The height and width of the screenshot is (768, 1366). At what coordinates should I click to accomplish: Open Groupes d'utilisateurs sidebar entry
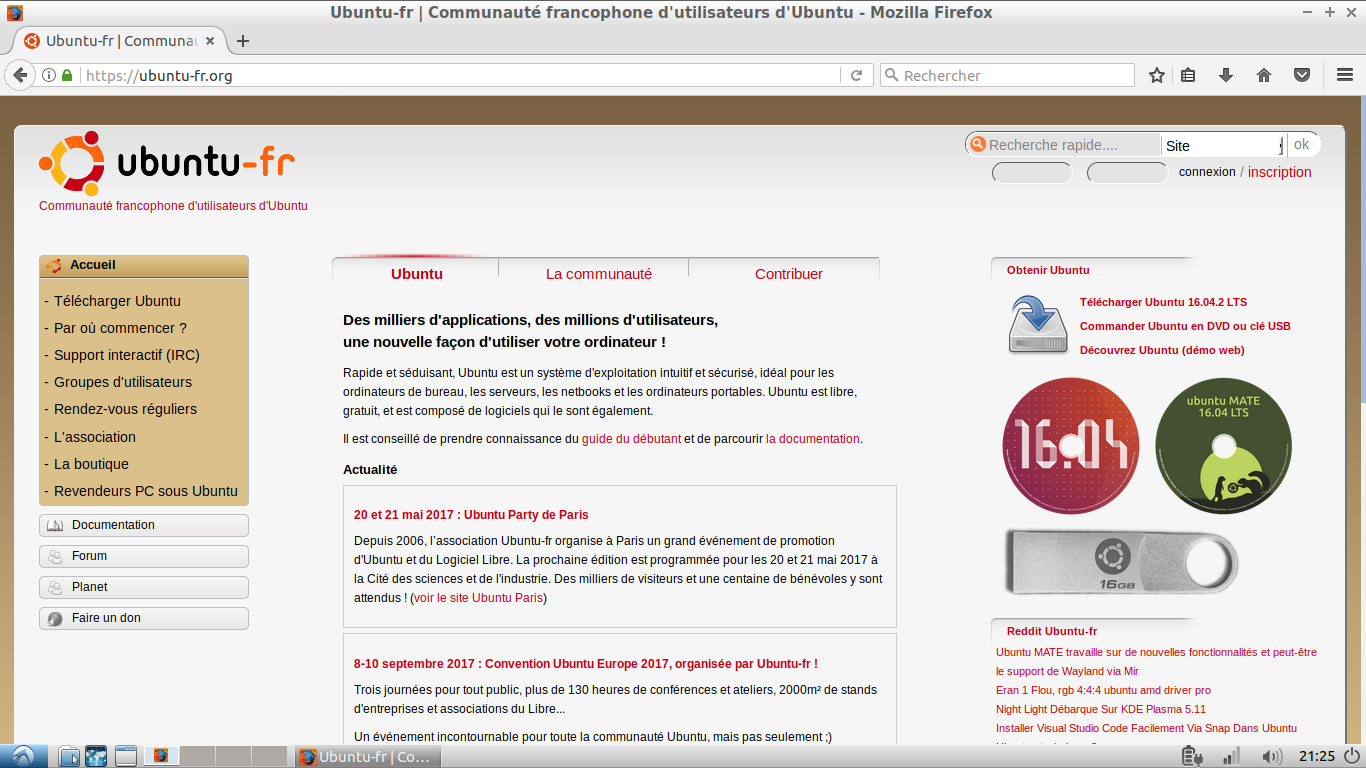(123, 382)
